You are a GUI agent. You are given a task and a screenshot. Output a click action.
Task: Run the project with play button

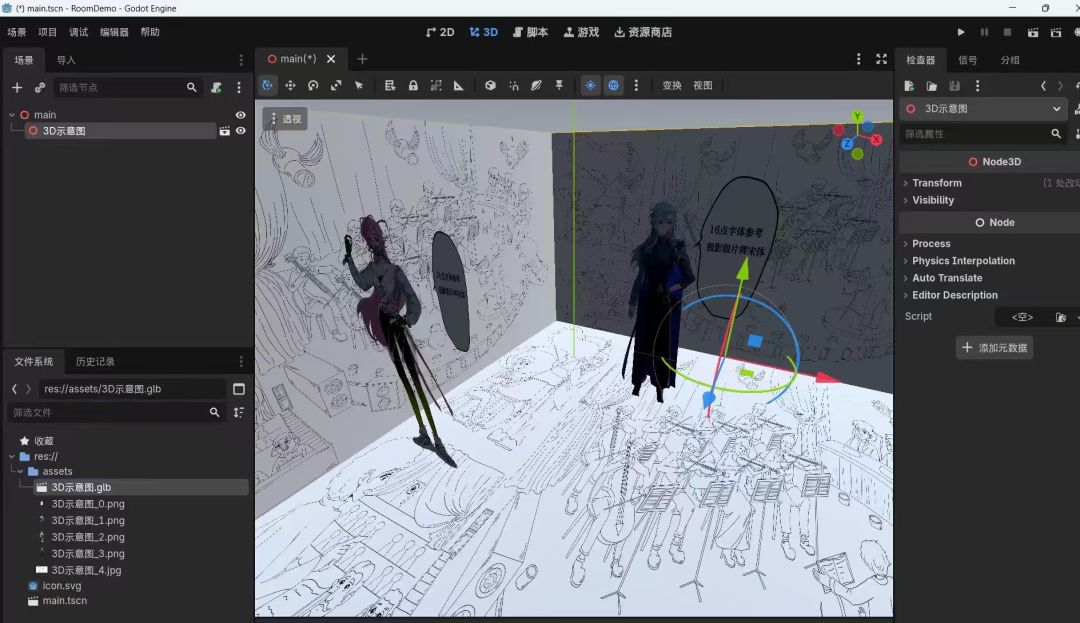click(x=961, y=32)
